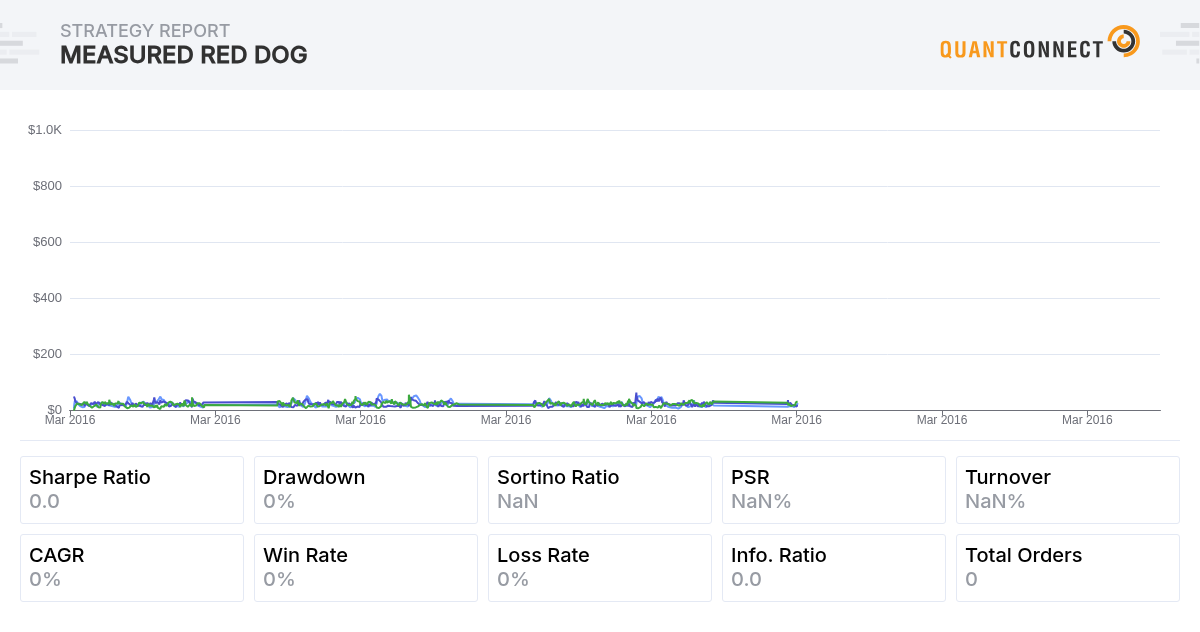Image resolution: width=1200 pixels, height=632 pixels.
Task: Select the Turnover stat card
Action: pos(1068,490)
